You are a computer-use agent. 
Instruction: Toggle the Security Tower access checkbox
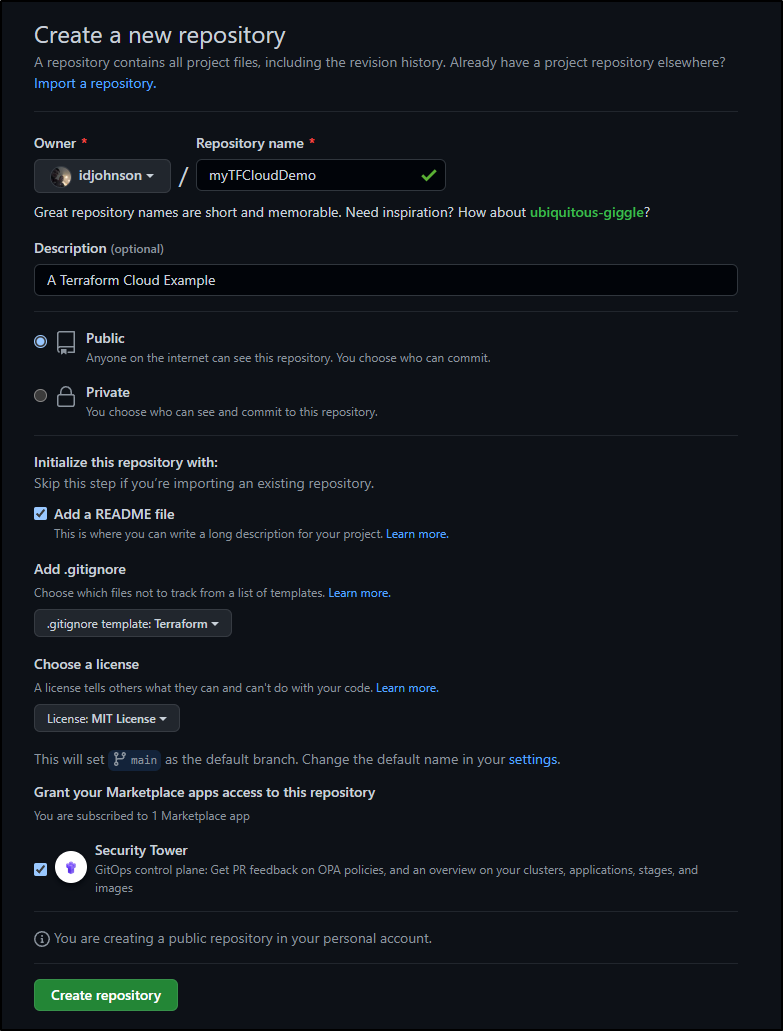click(41, 870)
